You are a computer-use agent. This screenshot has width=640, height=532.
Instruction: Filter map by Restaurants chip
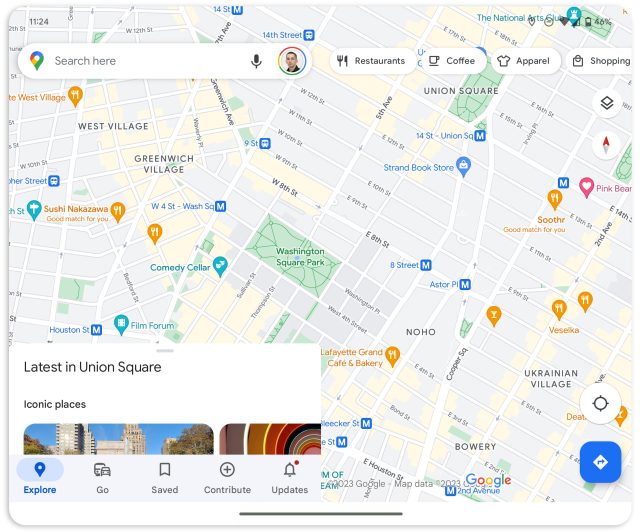click(371, 61)
